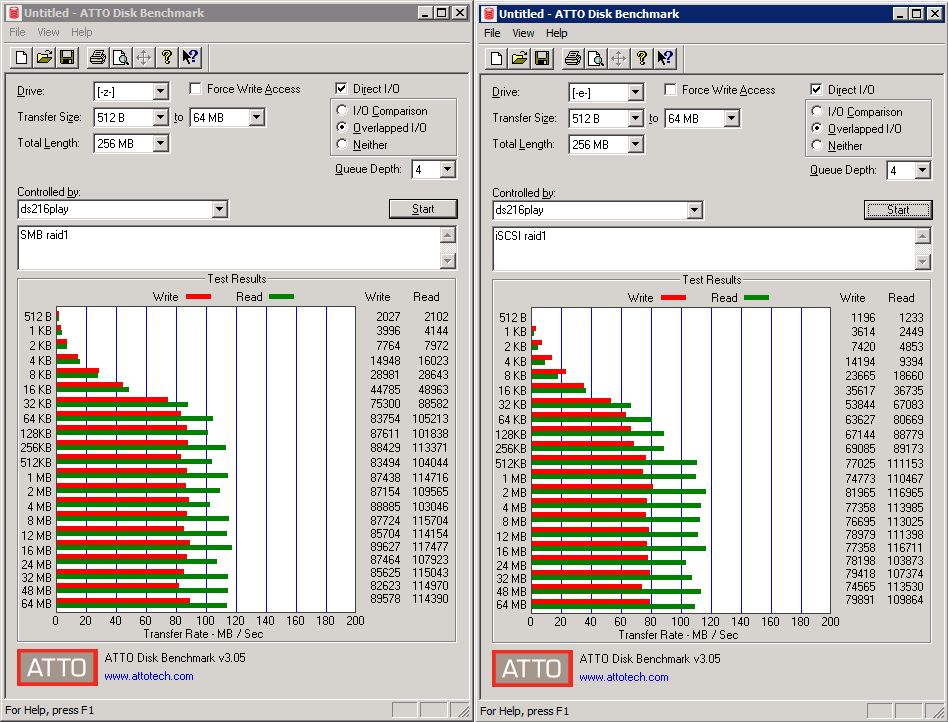
Task: Click the context help arrow icon in the right window
Action: click(665, 59)
